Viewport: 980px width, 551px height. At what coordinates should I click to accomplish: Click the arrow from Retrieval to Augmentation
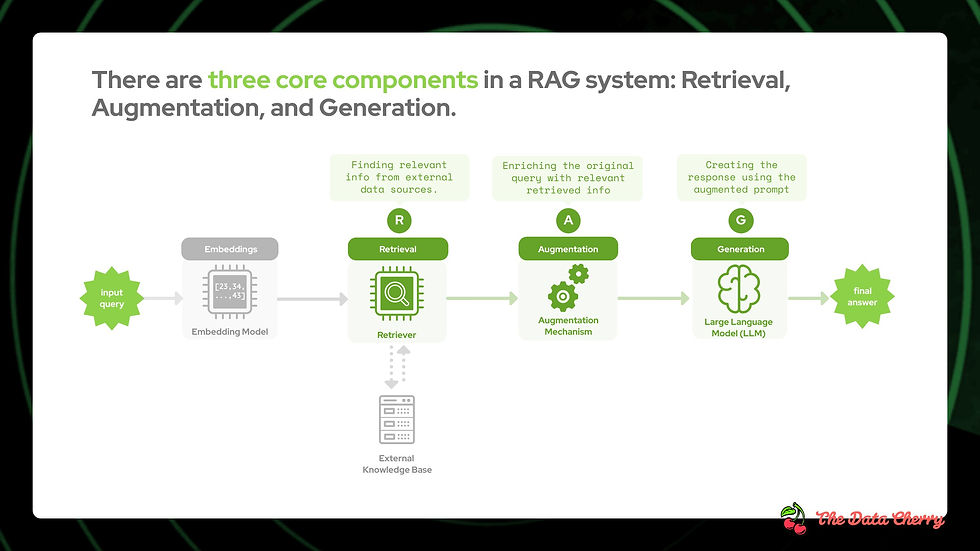(x=482, y=299)
